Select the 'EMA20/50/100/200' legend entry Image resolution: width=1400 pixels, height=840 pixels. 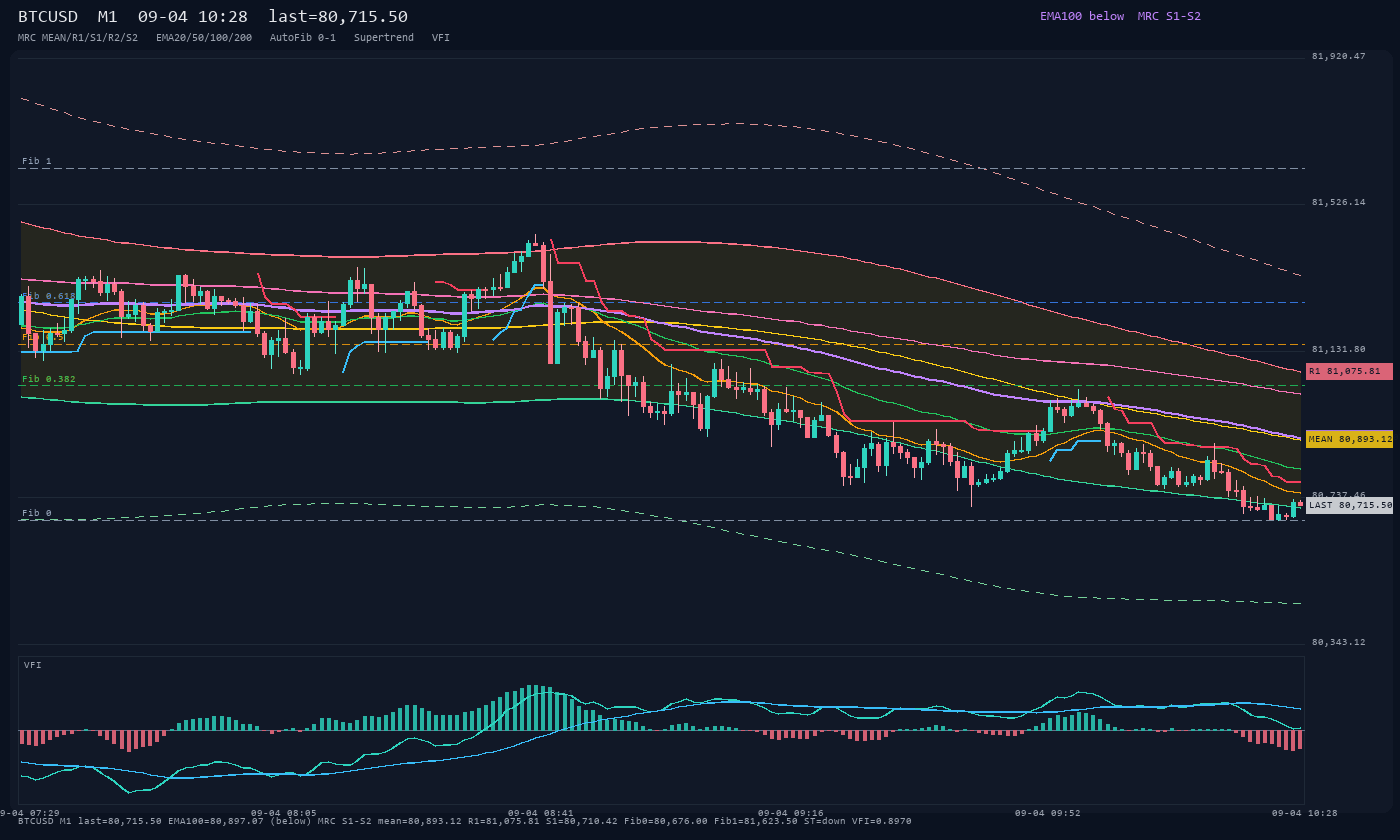(x=204, y=37)
